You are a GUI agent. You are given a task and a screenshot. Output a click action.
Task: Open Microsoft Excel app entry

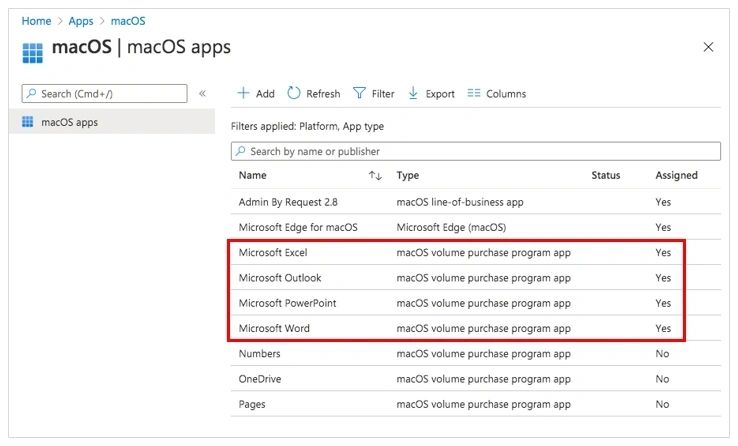click(x=273, y=253)
